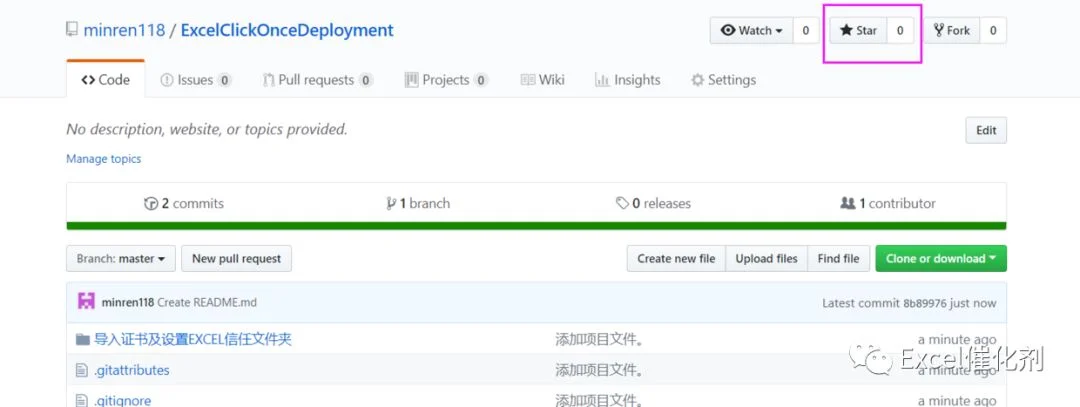
Task: Click the Find file button
Action: [838, 258]
